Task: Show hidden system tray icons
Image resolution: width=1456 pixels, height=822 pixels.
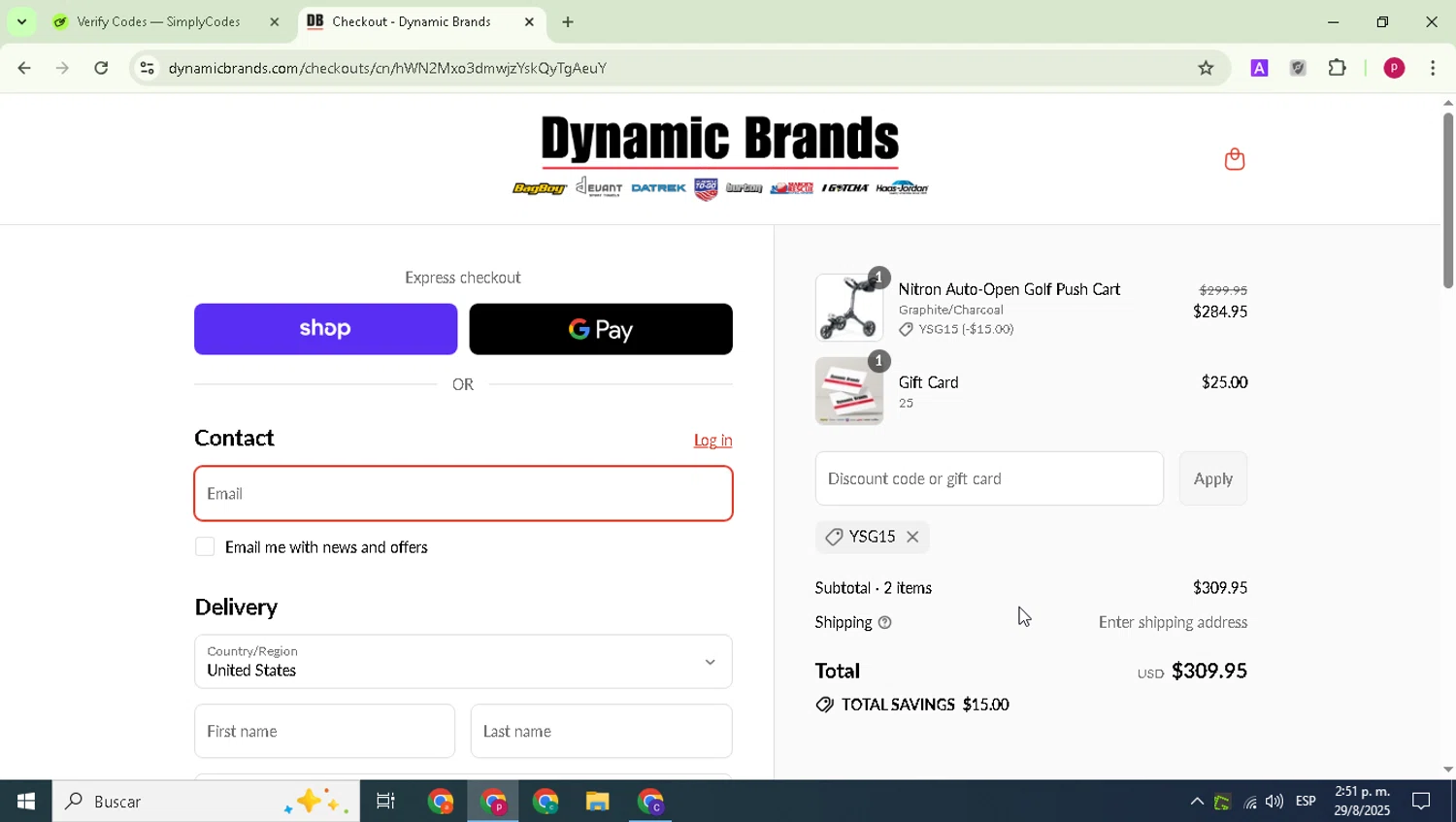Action: (1197, 802)
